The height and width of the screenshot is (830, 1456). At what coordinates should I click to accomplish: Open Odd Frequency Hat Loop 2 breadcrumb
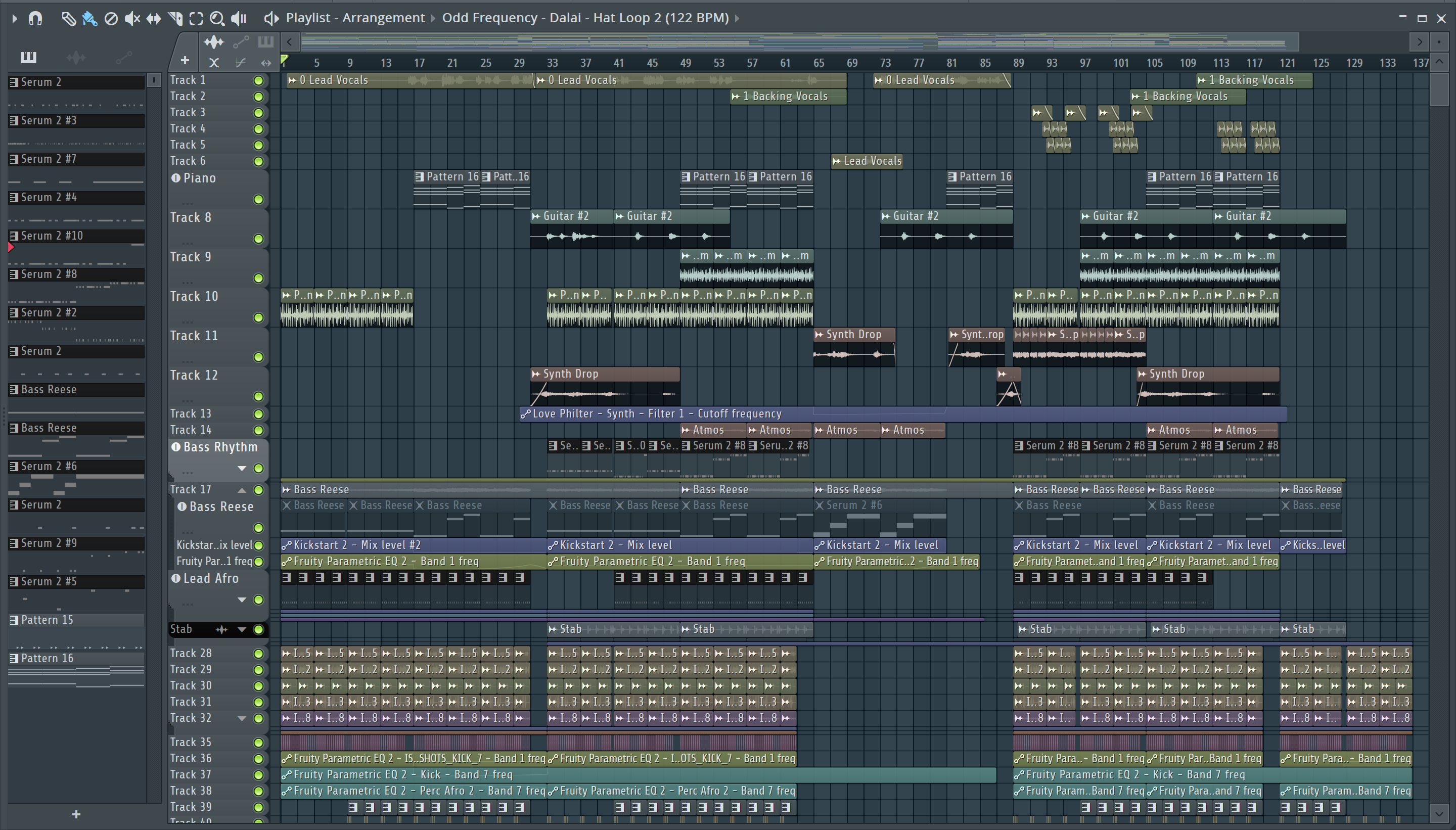coord(585,18)
